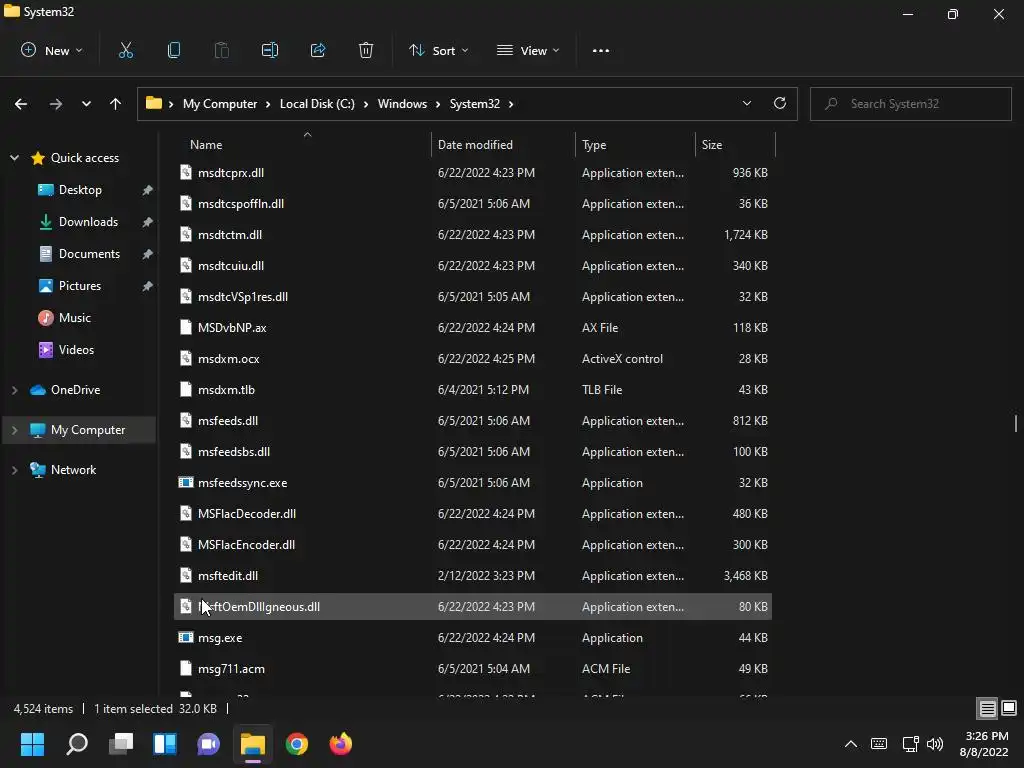
Task: Open Pictures in Quick access
Action: click(x=80, y=286)
